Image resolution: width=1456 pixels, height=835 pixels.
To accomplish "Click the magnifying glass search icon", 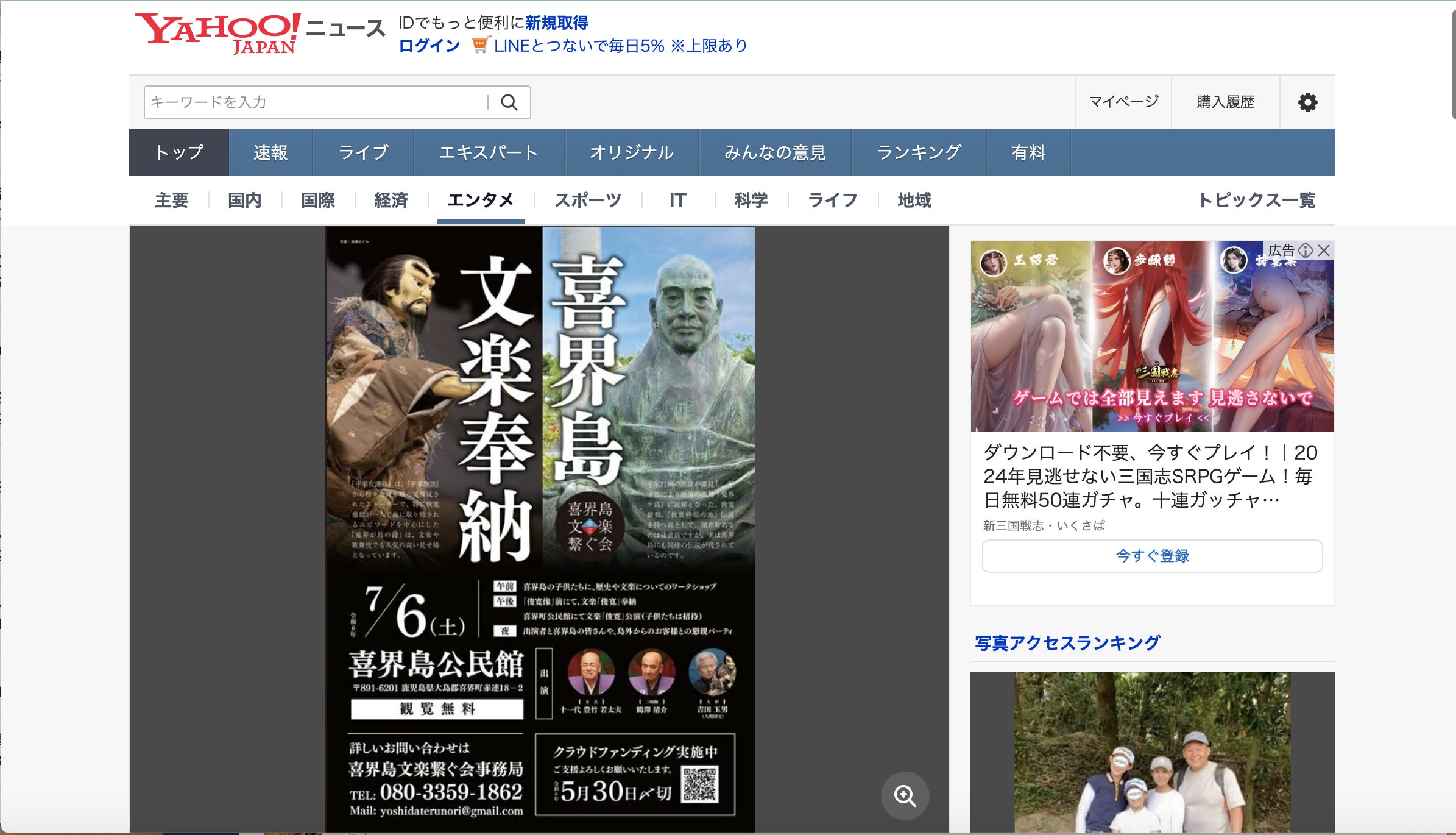I will pyautogui.click(x=509, y=102).
